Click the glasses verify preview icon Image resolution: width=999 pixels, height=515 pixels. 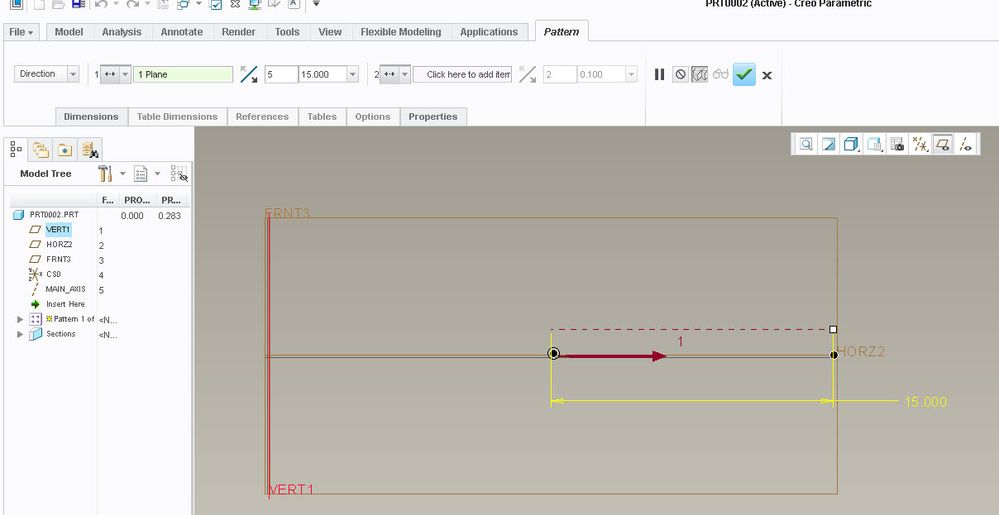coord(721,75)
